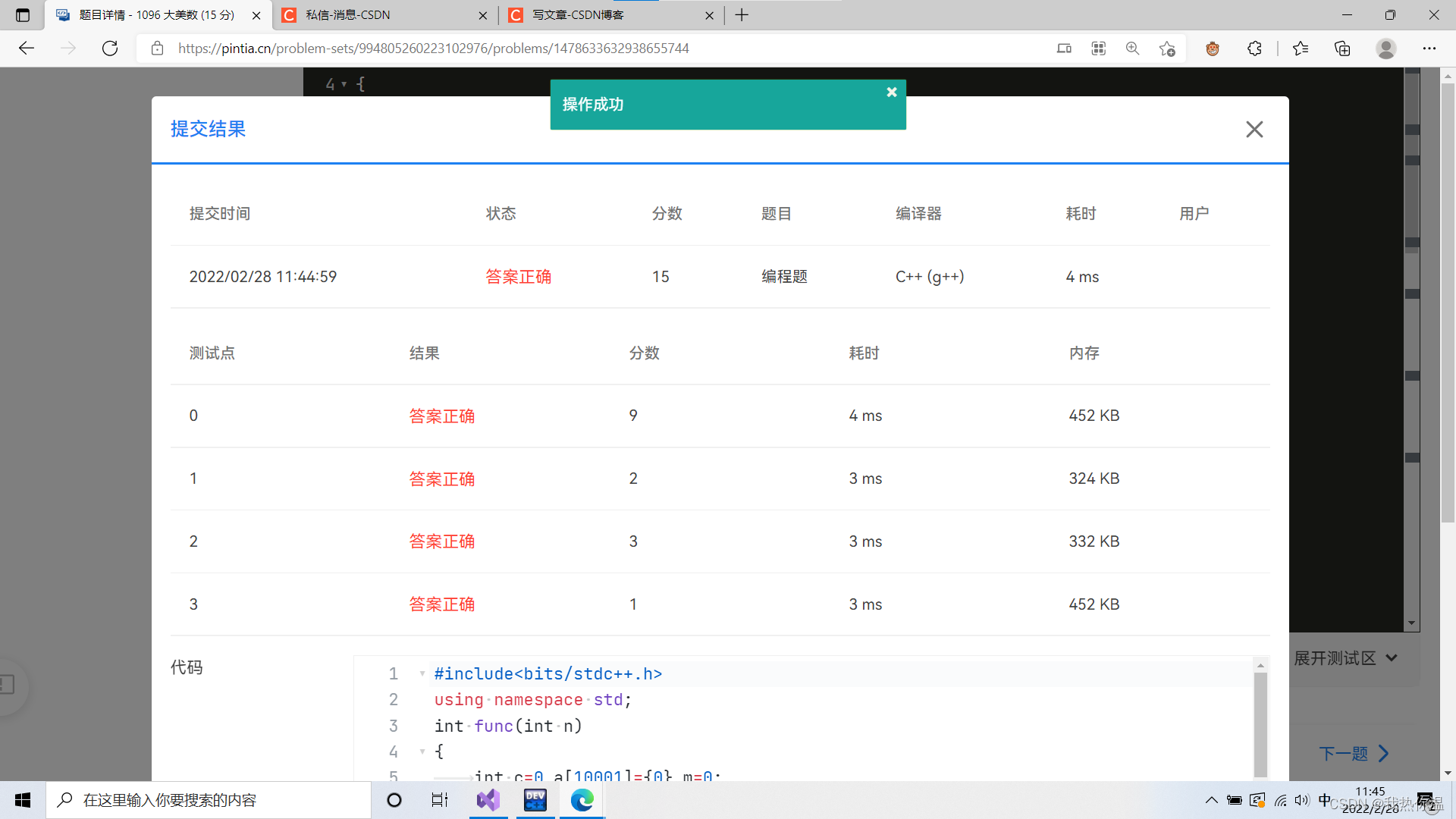Expand hidden icons in system tray
The image size is (1456, 819).
point(1211,800)
